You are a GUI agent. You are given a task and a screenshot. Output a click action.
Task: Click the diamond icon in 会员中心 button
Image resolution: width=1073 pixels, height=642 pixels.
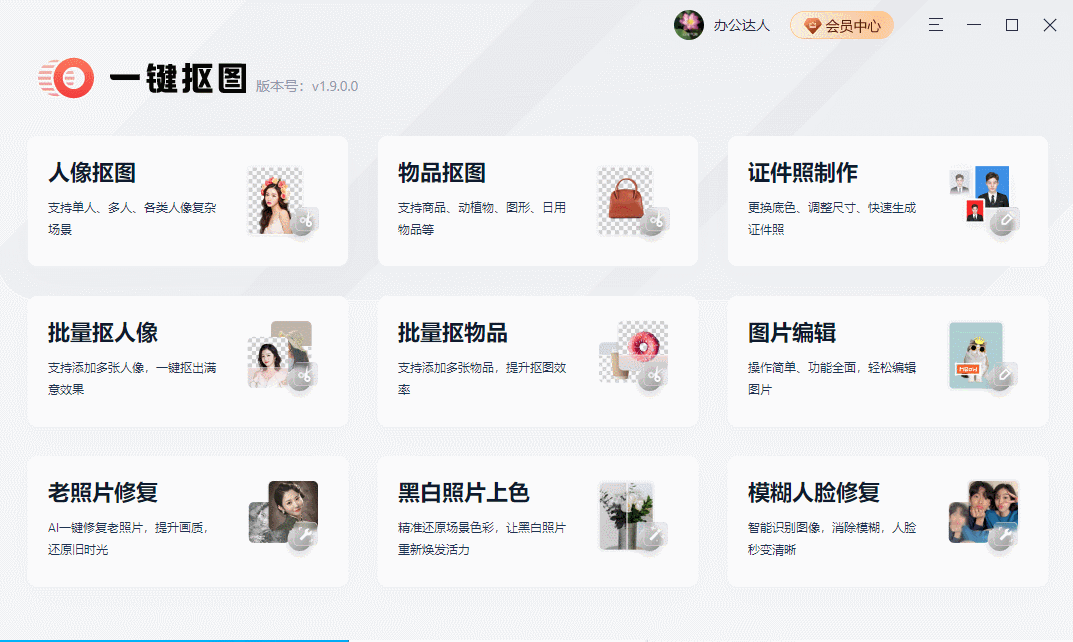tap(812, 26)
